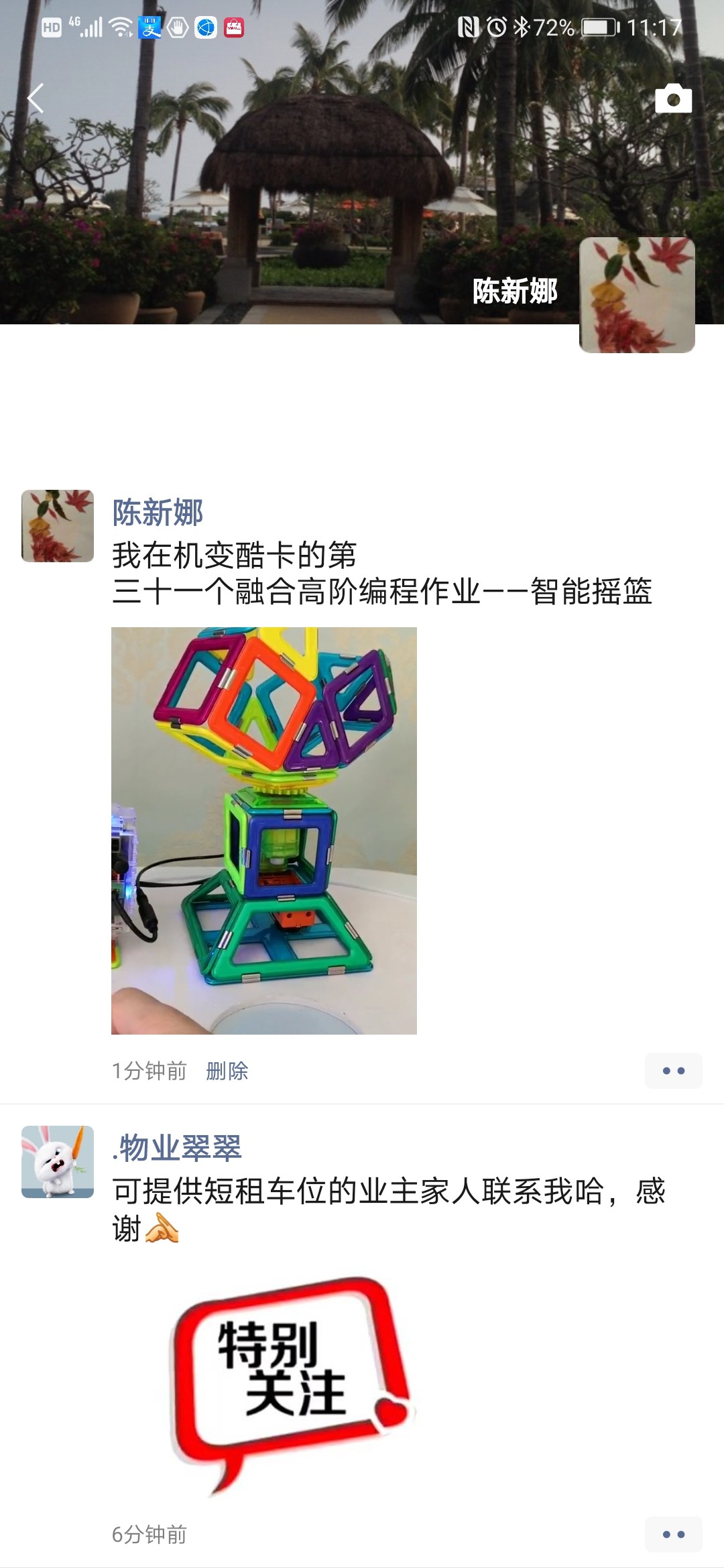
Task: Tap the alarm clock status icon
Action: [497, 27]
